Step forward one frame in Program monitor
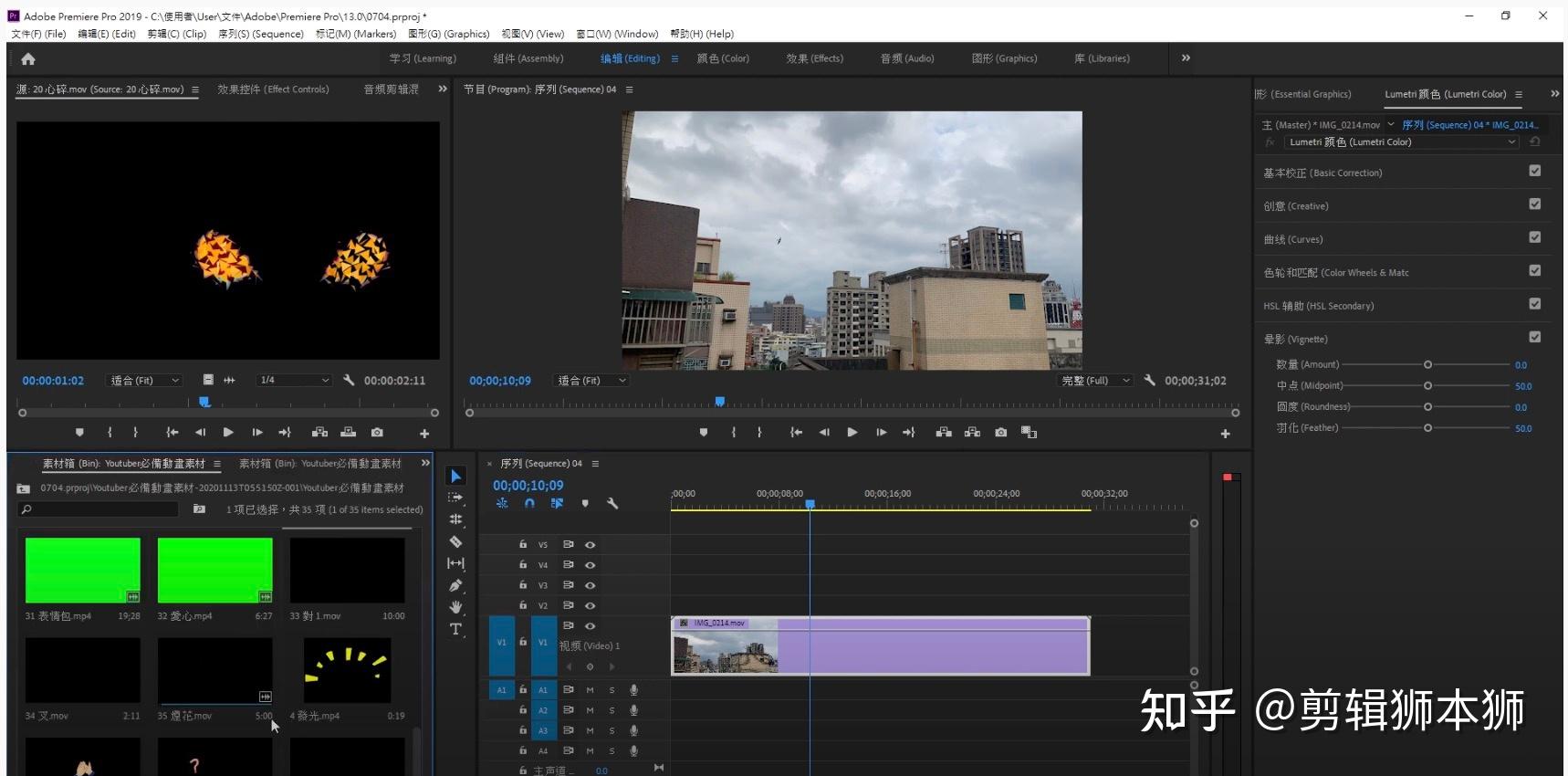Image resolution: width=1568 pixels, height=776 pixels. click(x=881, y=433)
